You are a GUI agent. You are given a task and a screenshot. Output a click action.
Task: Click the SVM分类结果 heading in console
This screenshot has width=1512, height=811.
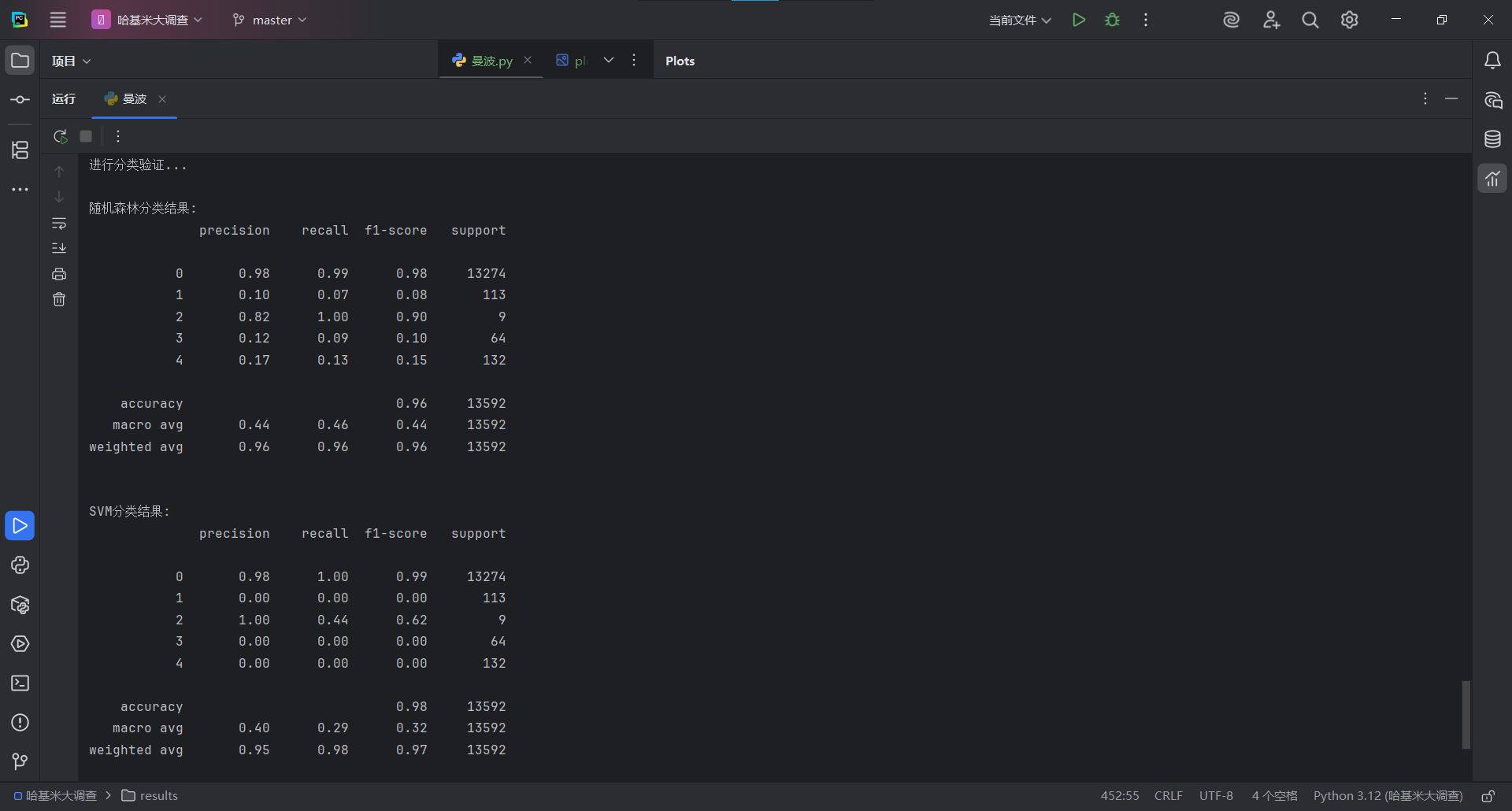pos(129,512)
